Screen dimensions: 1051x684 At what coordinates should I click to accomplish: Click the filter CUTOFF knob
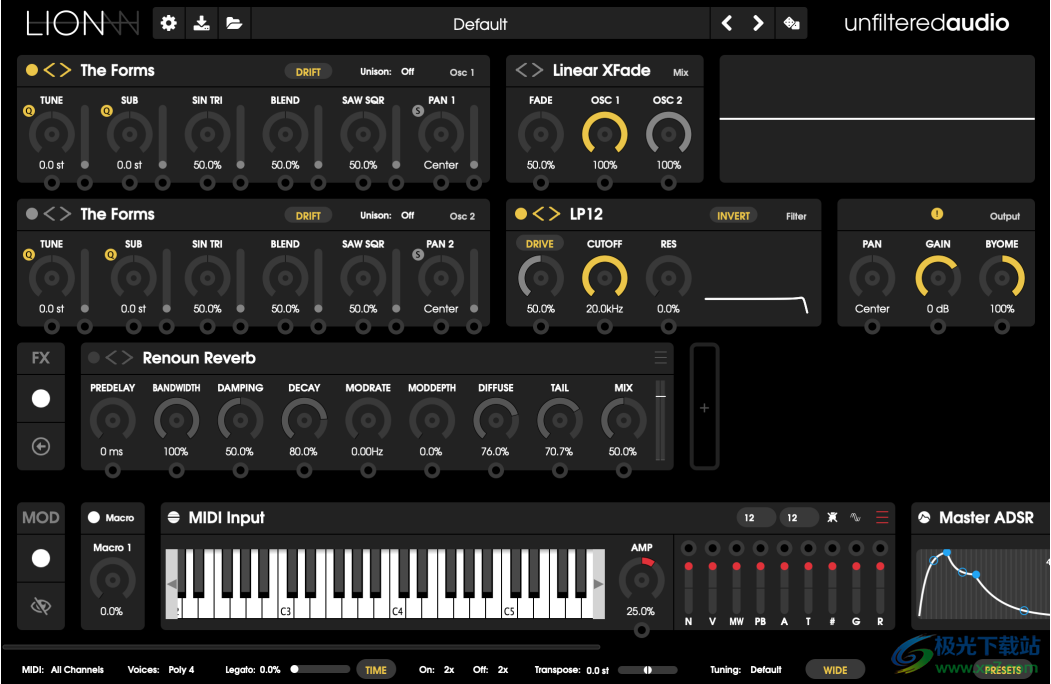click(605, 278)
